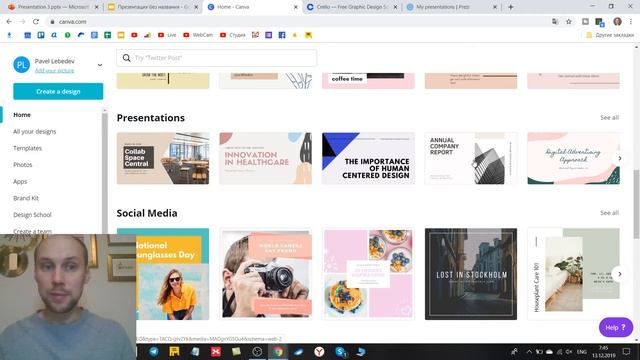The height and width of the screenshot is (360, 640).
Task: Open the Live YouTube bookmark
Action: coord(167,35)
